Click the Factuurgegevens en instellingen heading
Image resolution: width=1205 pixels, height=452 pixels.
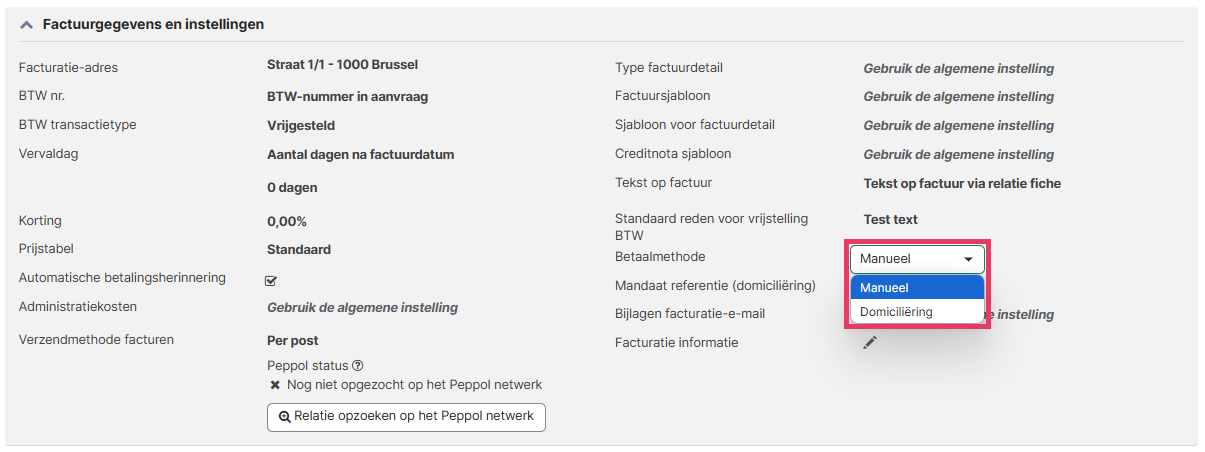click(x=153, y=24)
